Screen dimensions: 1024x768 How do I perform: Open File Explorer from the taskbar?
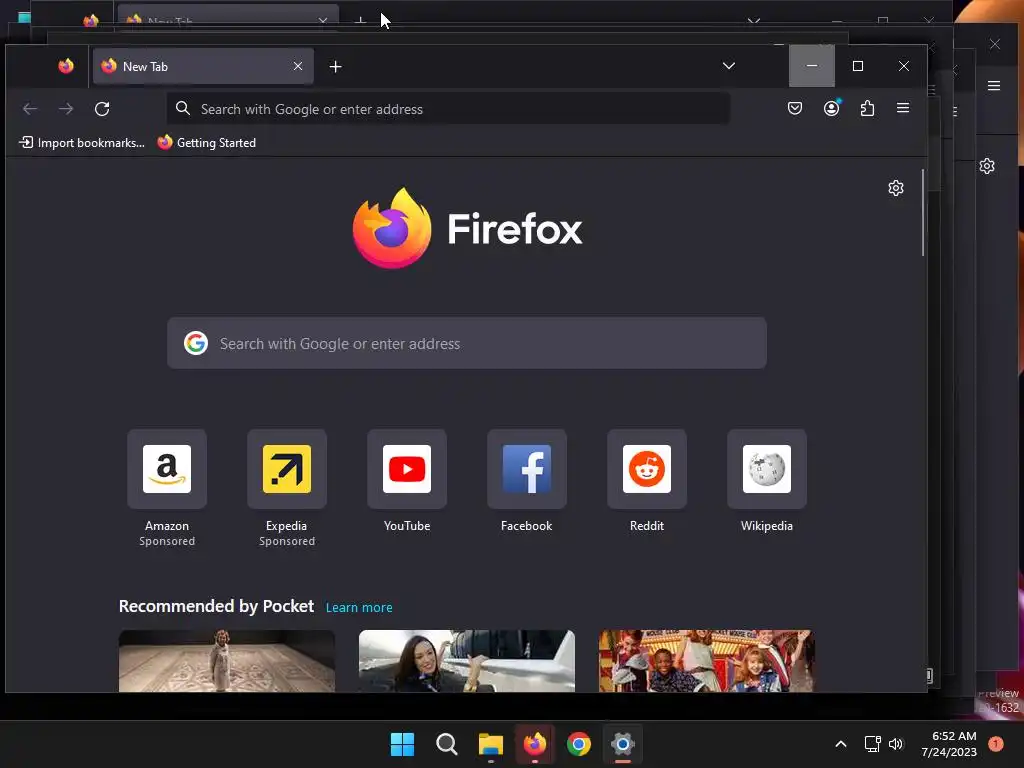point(490,744)
